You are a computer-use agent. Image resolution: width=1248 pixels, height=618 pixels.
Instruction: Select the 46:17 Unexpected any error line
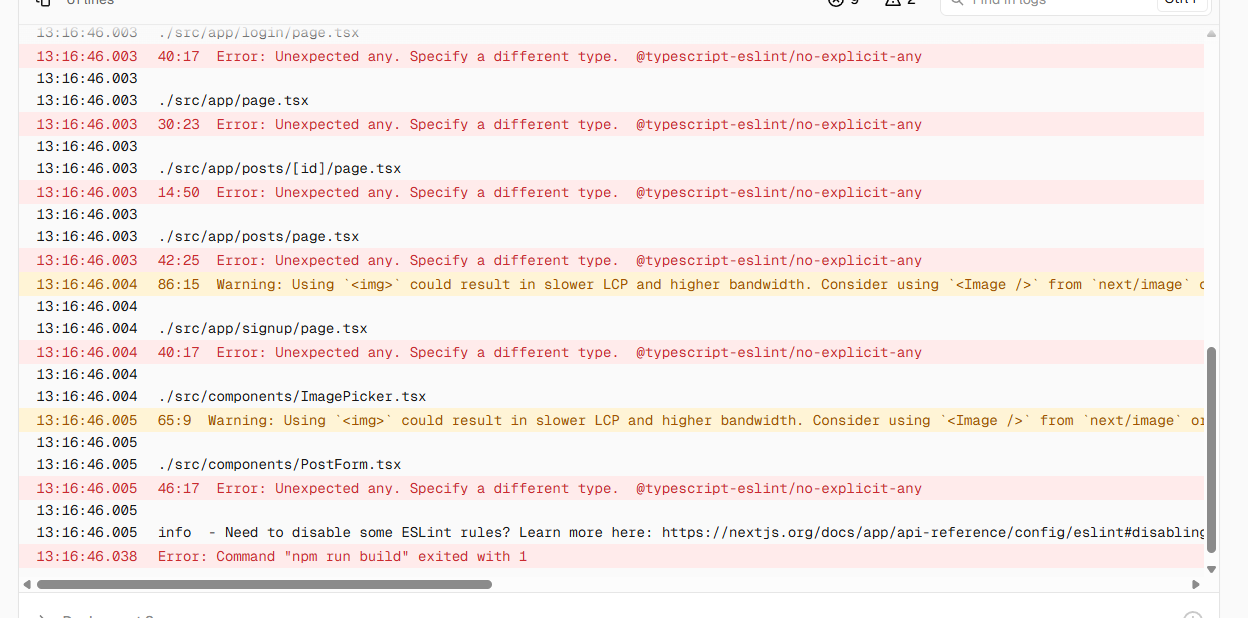(540, 489)
